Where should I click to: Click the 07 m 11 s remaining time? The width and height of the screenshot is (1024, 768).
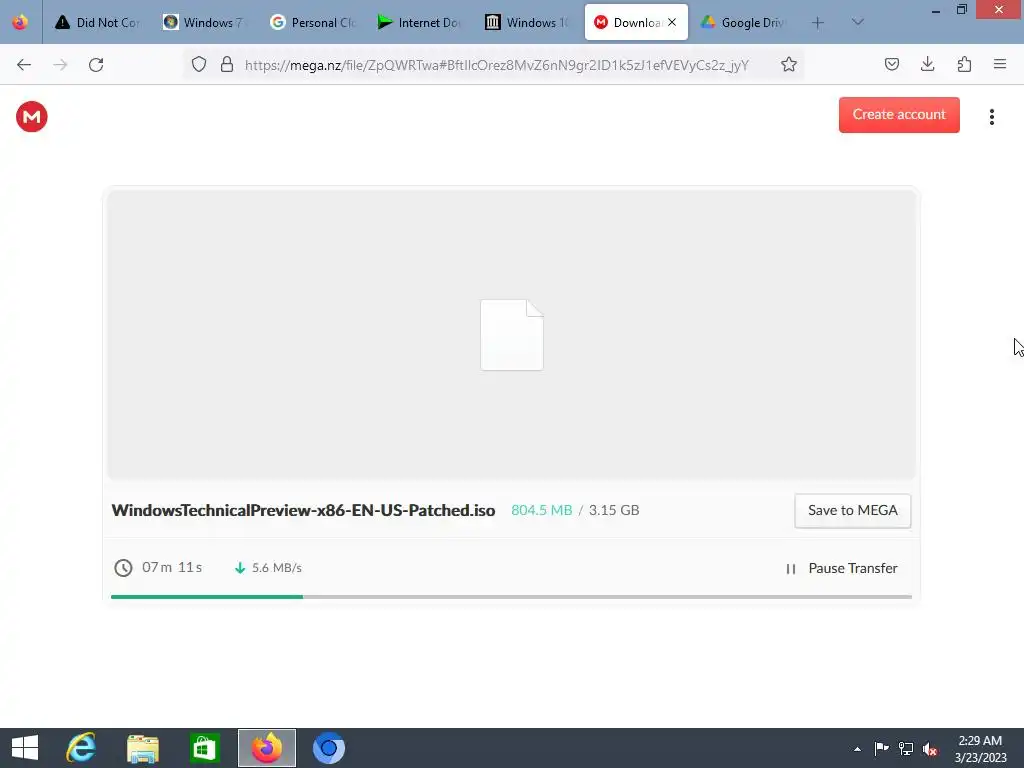click(x=172, y=568)
